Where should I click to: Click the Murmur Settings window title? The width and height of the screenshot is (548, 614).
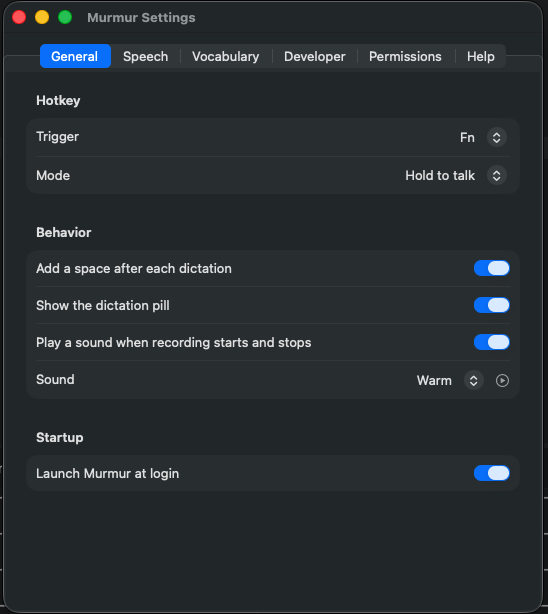tap(141, 18)
